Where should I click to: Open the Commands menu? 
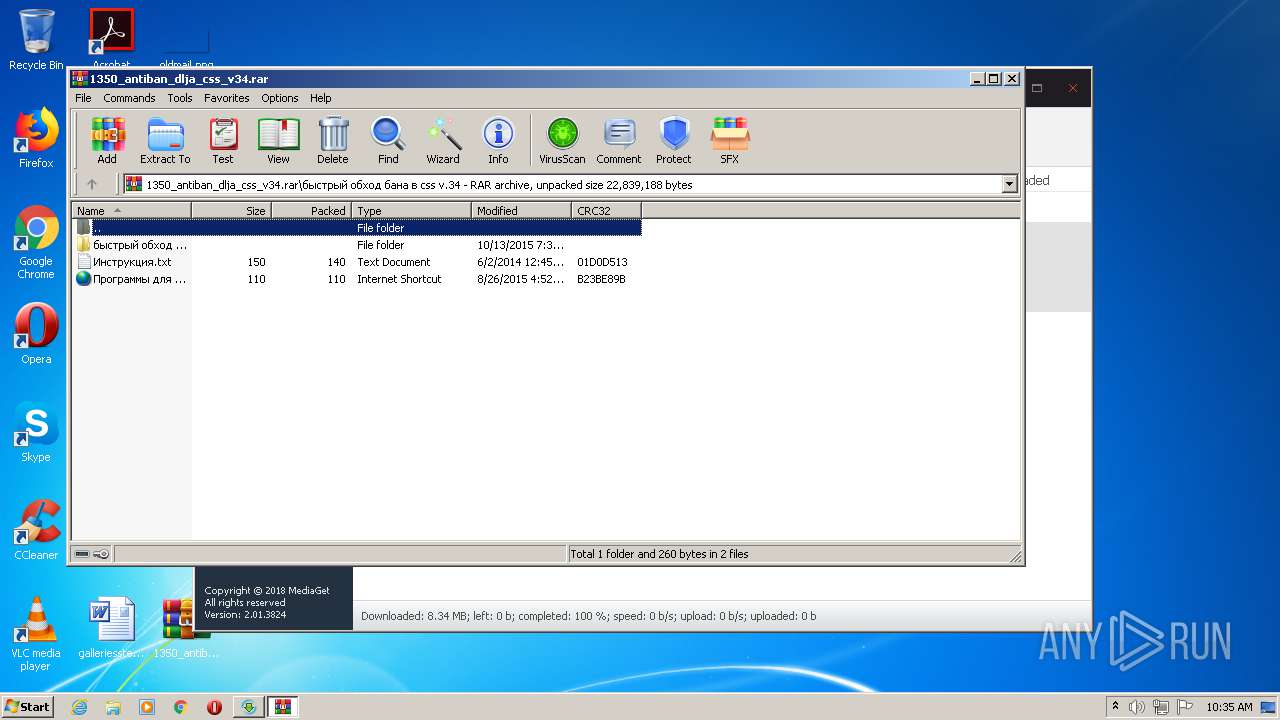(129, 98)
